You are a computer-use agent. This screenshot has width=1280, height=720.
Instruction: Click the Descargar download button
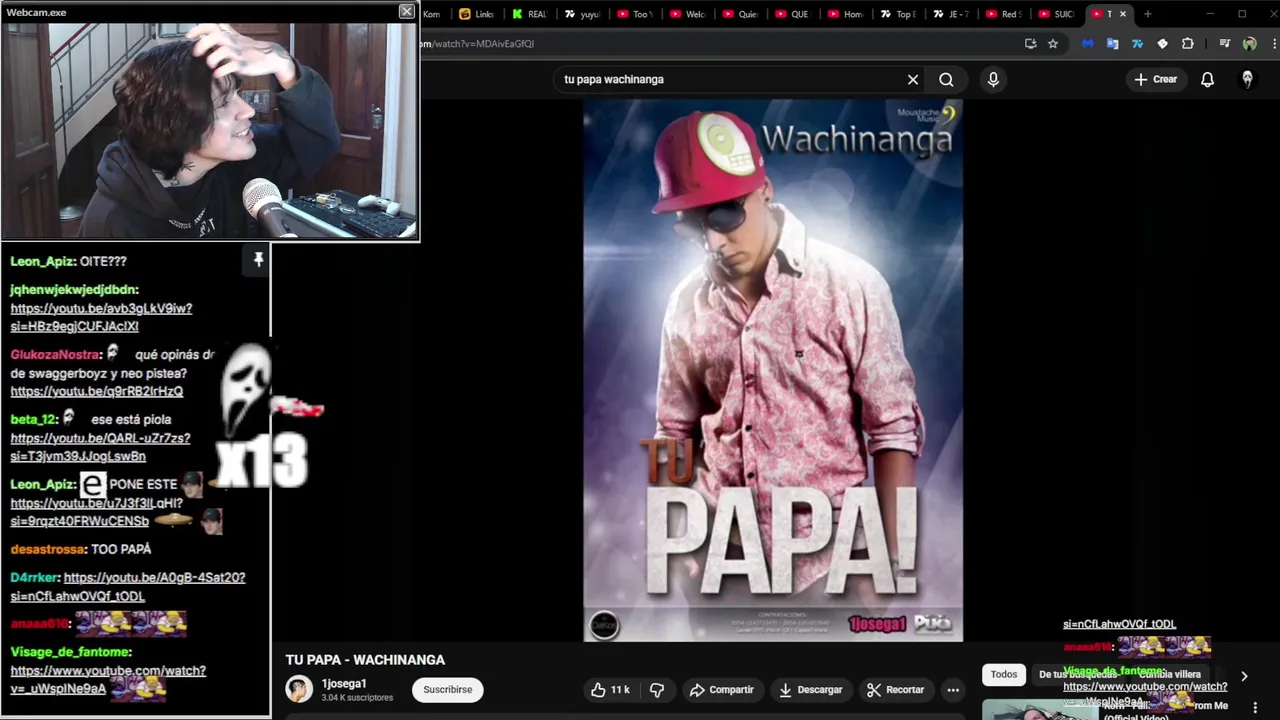[x=811, y=690]
